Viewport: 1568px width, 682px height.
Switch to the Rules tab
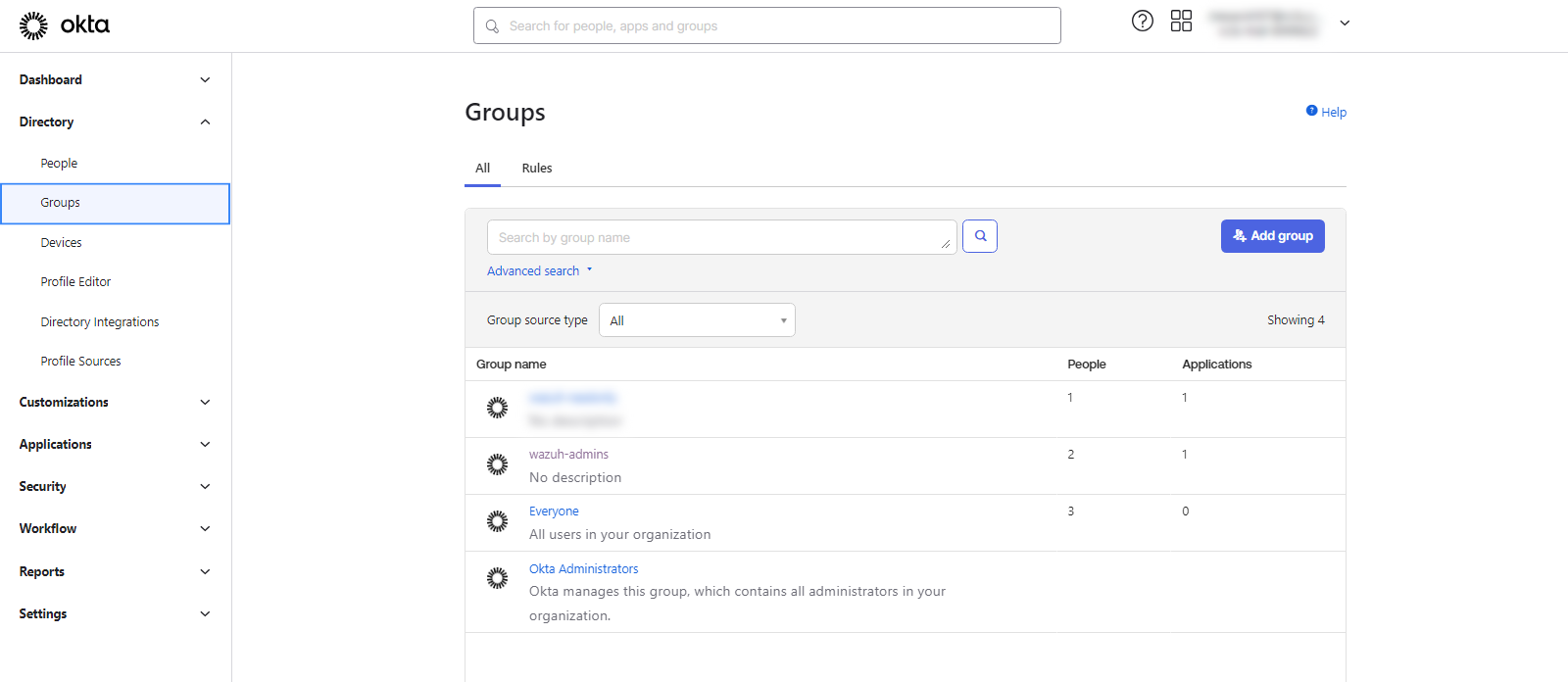pyautogui.click(x=536, y=169)
